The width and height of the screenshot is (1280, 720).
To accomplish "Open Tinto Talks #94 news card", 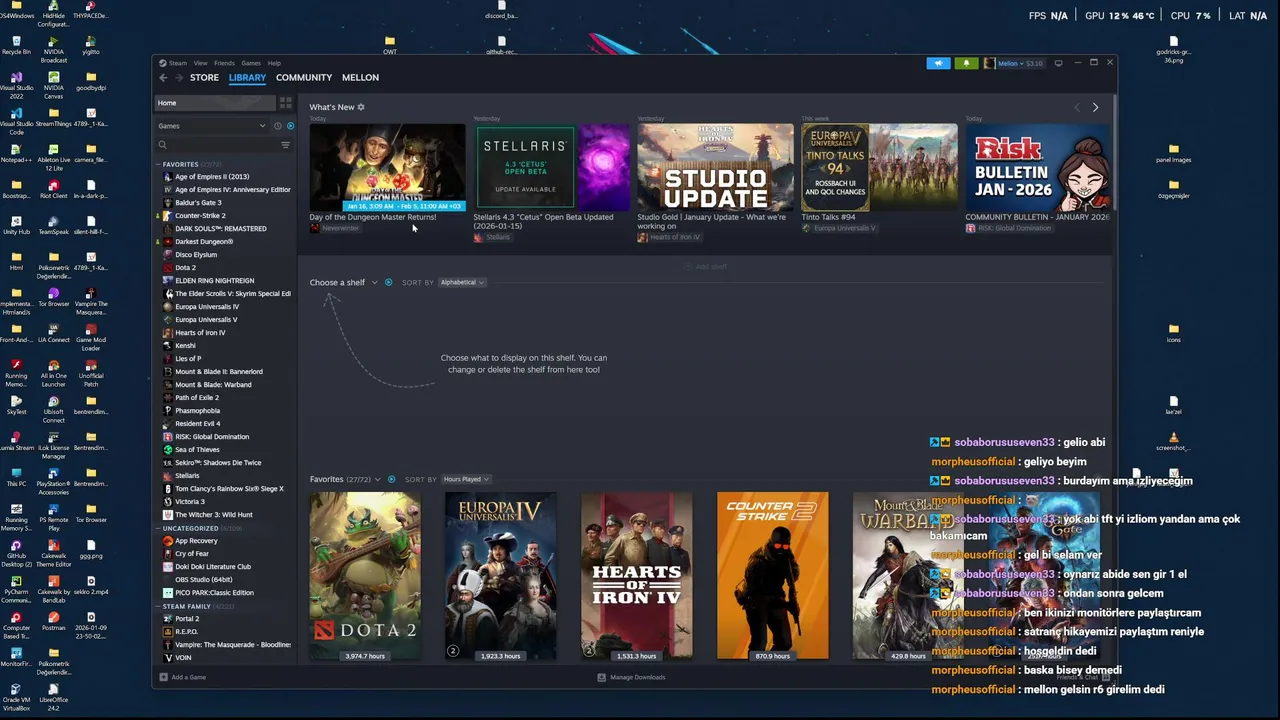I will click(x=879, y=166).
